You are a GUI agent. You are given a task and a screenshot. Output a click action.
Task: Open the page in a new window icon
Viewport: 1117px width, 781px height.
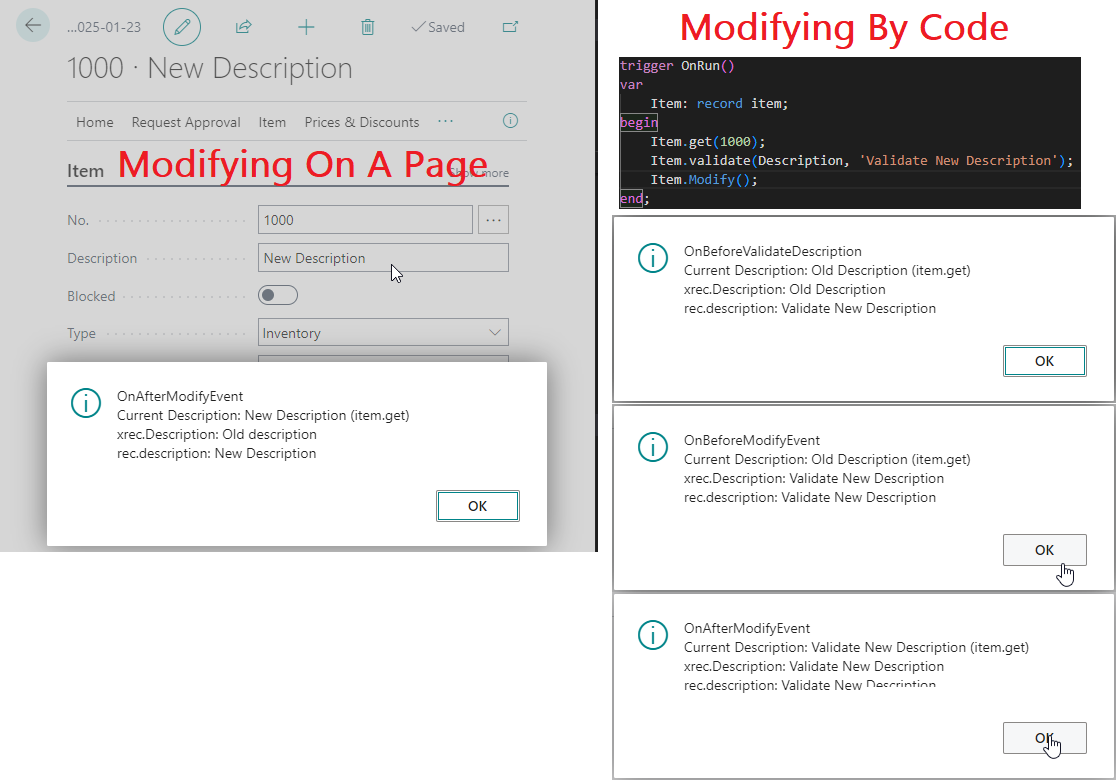[x=510, y=27]
